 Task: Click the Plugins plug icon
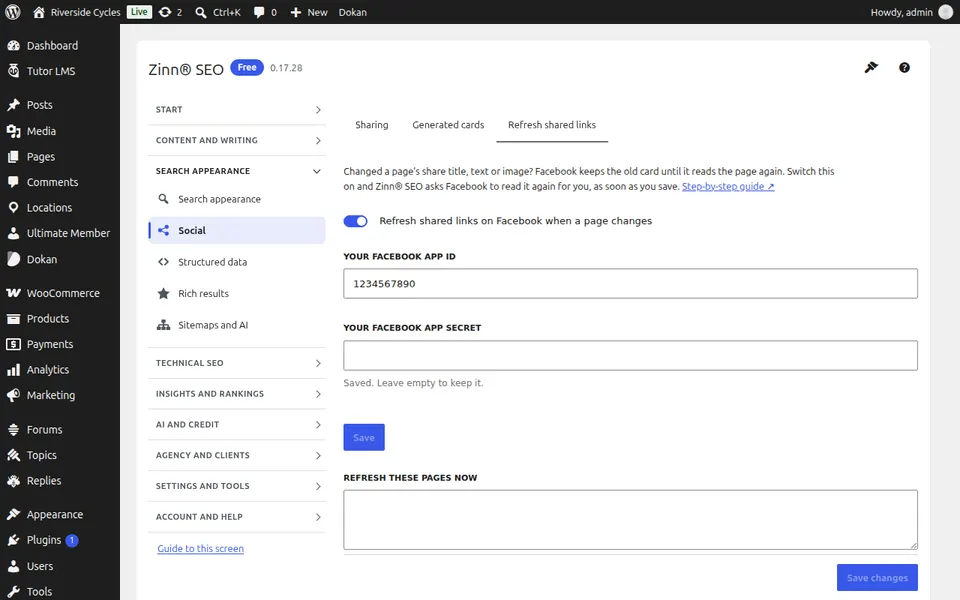point(13,540)
